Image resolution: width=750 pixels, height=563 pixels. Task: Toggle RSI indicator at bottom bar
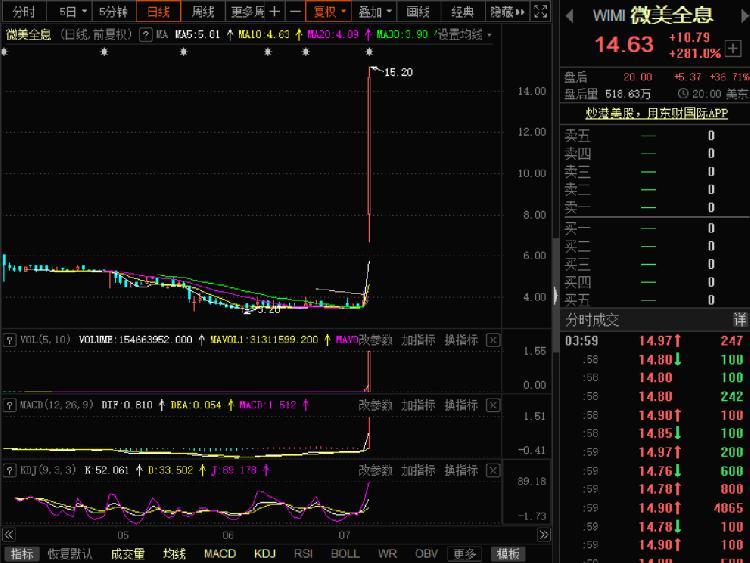click(x=303, y=554)
